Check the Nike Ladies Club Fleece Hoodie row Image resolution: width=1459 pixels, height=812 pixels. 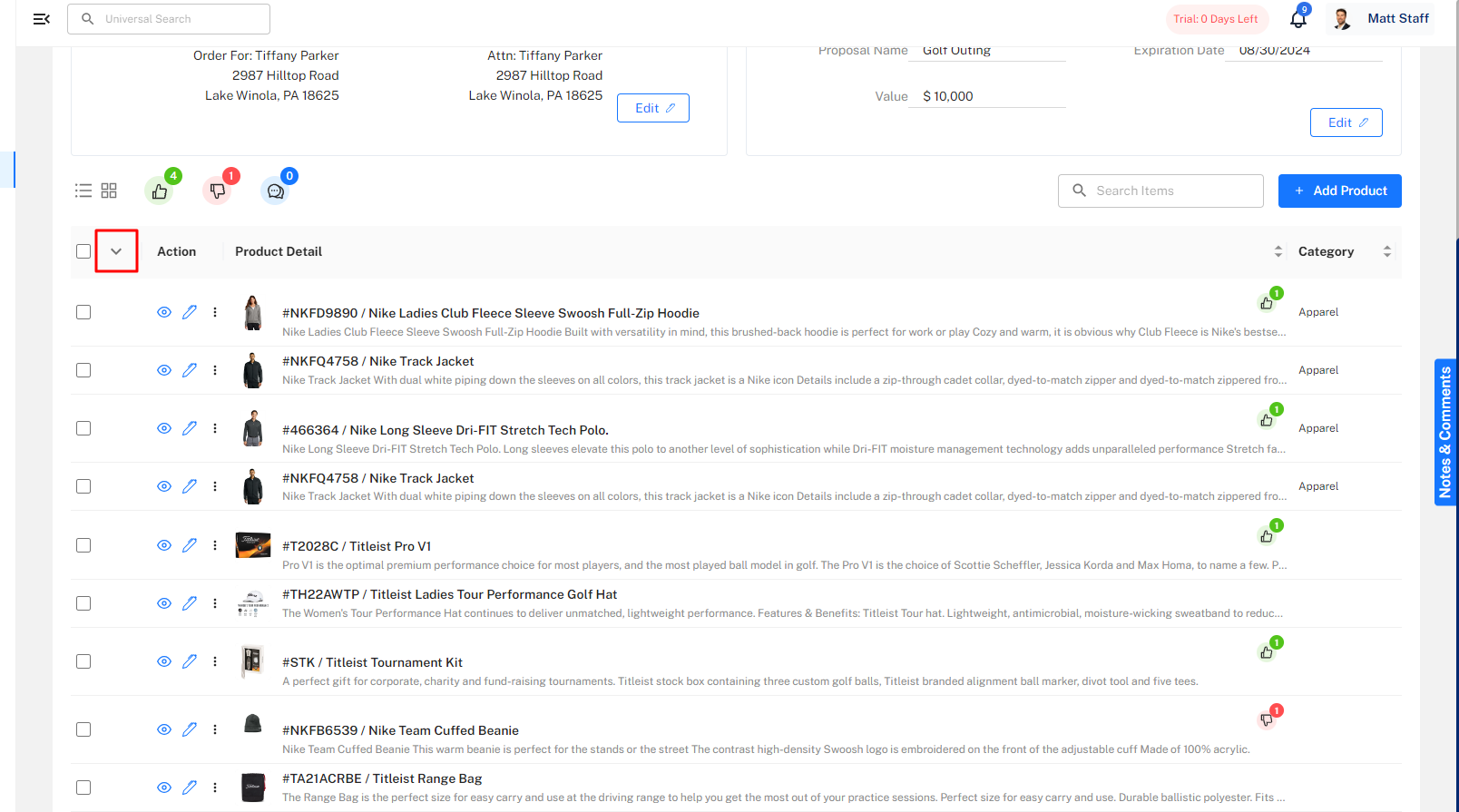point(83,312)
